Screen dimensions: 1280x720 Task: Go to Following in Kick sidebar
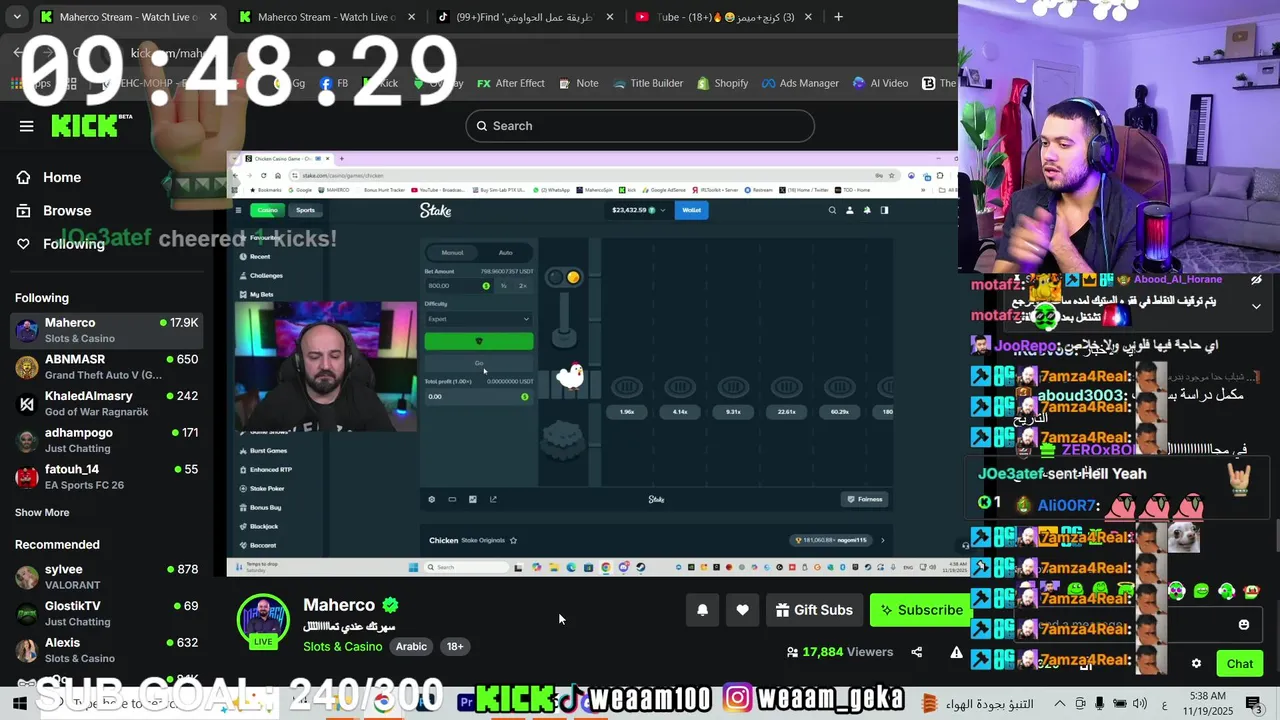(x=73, y=243)
